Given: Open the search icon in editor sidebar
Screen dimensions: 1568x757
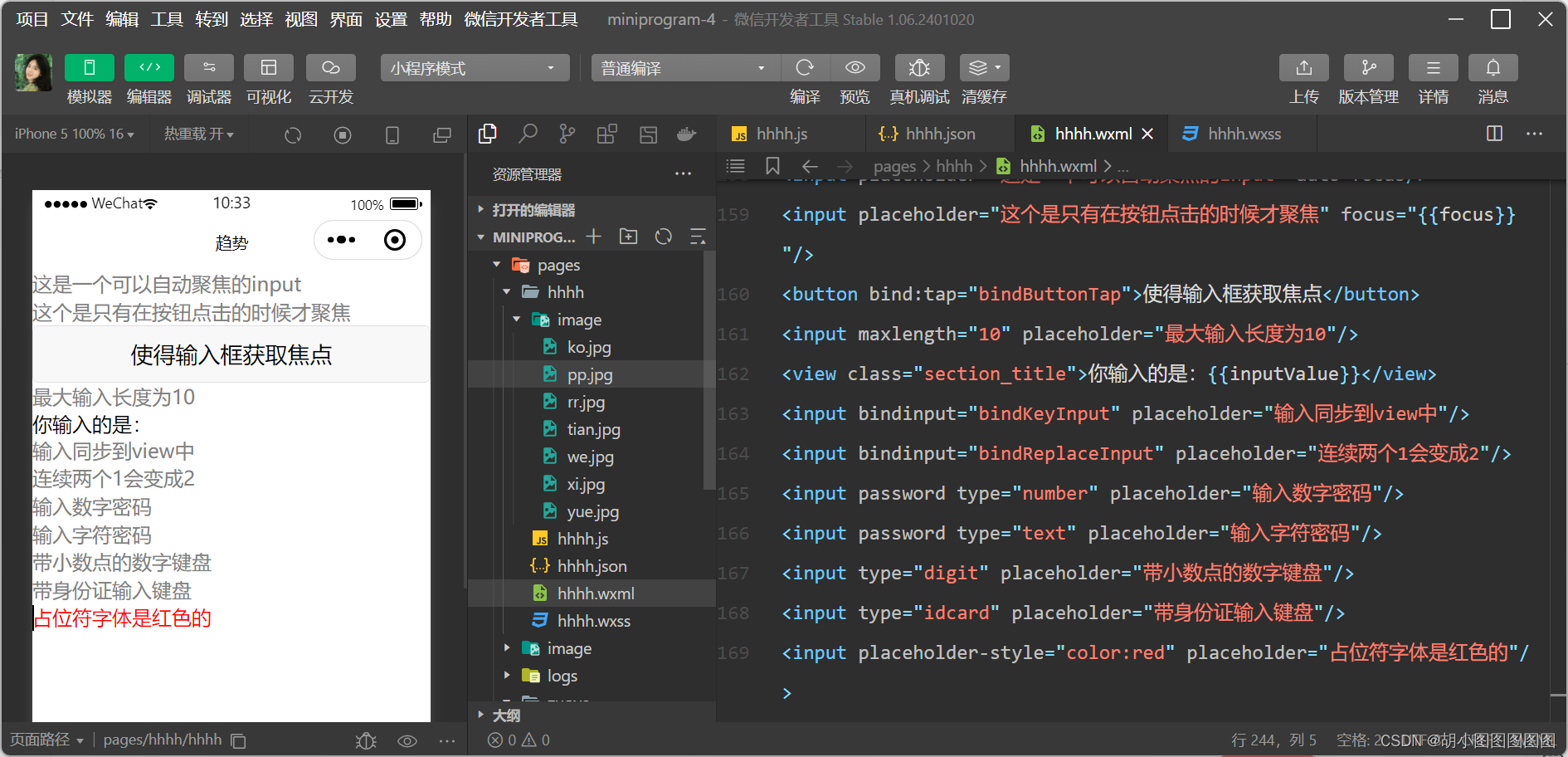Looking at the screenshot, I should coord(528,134).
